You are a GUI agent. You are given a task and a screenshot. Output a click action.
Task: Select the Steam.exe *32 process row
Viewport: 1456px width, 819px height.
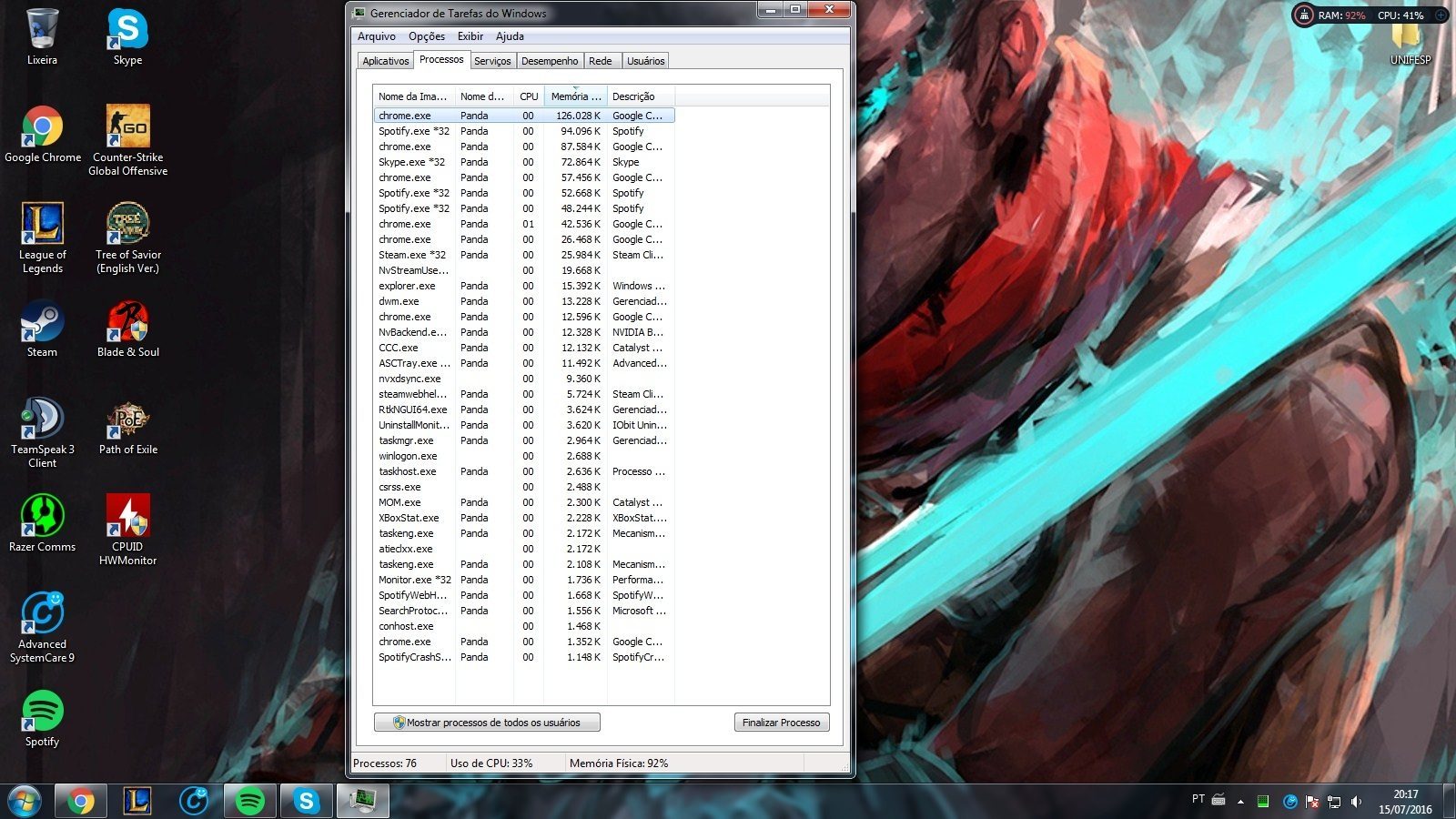pos(524,255)
